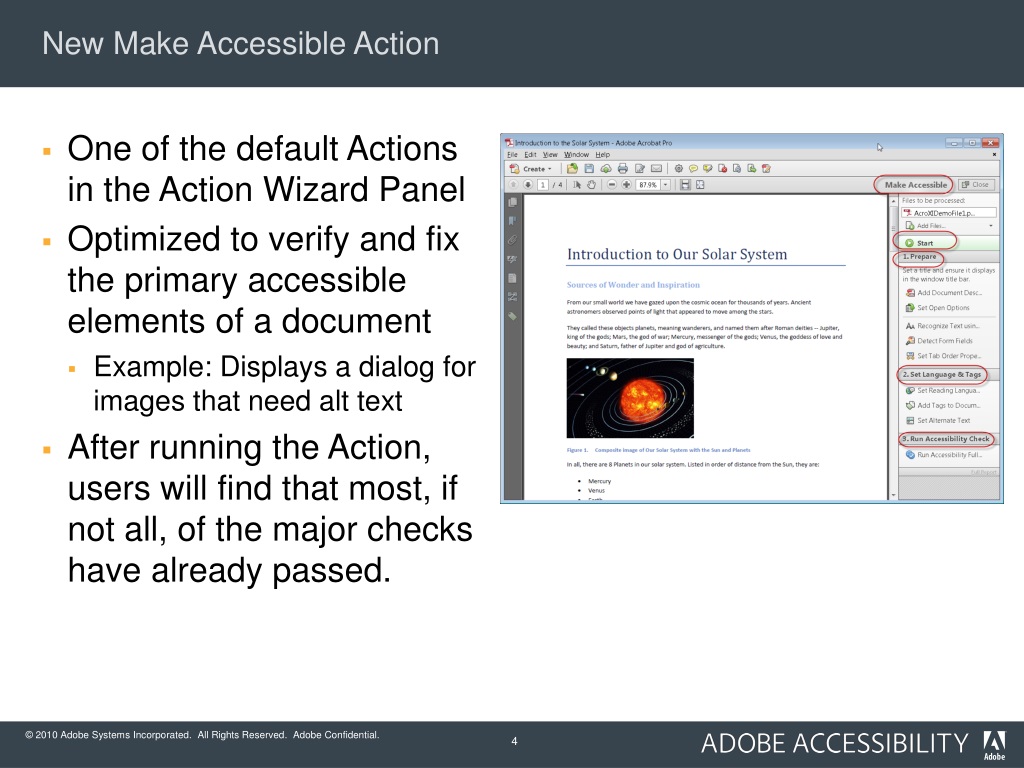Open the Page Thumbnails navigation pane icon
The width and height of the screenshot is (1024, 768).
[x=513, y=202]
